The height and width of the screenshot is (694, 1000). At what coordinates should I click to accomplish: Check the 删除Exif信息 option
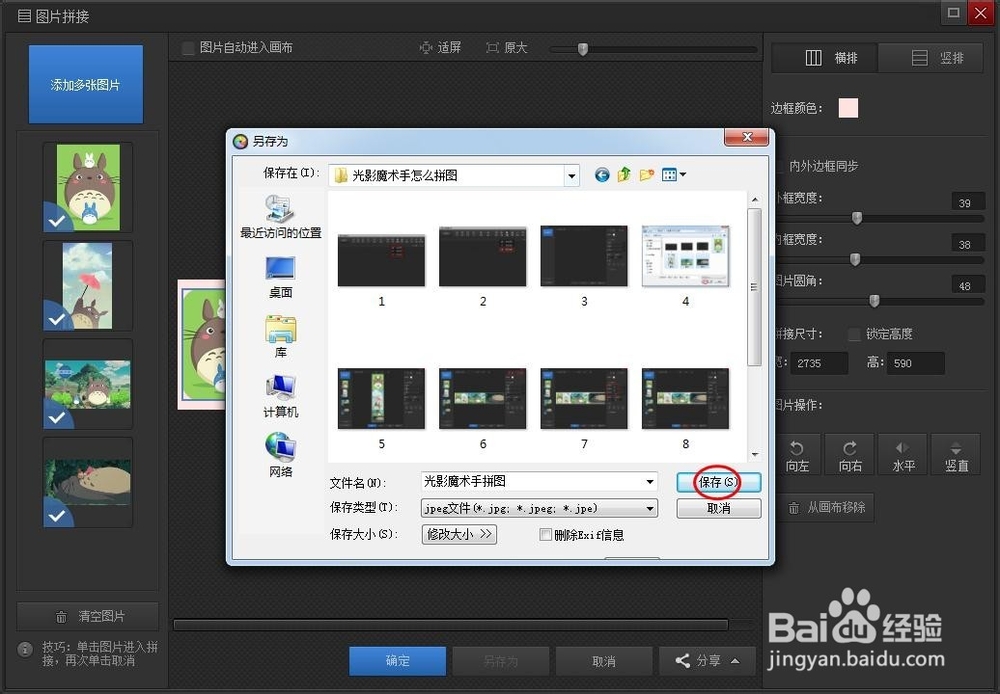(546, 535)
